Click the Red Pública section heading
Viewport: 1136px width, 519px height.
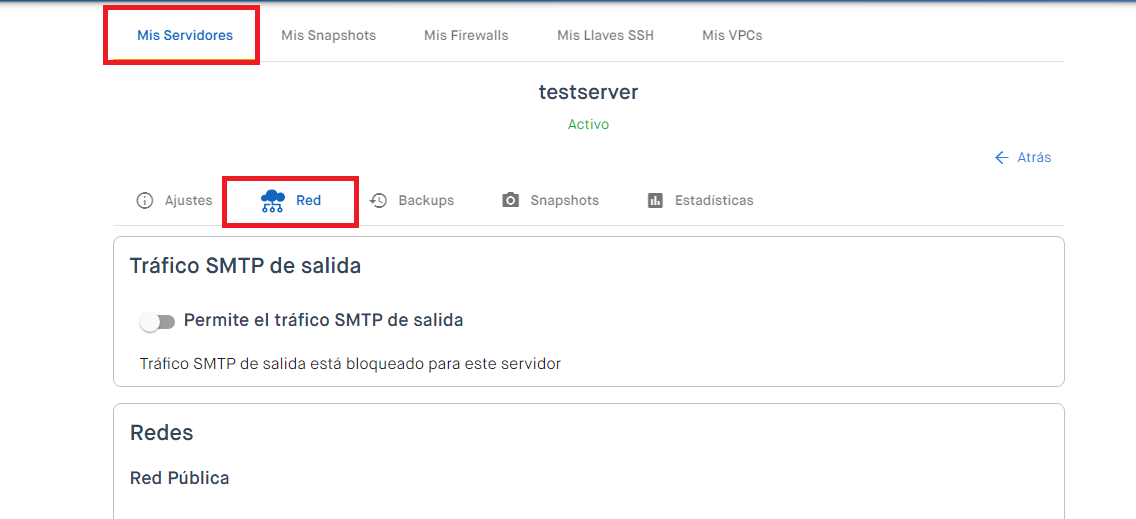click(x=180, y=478)
